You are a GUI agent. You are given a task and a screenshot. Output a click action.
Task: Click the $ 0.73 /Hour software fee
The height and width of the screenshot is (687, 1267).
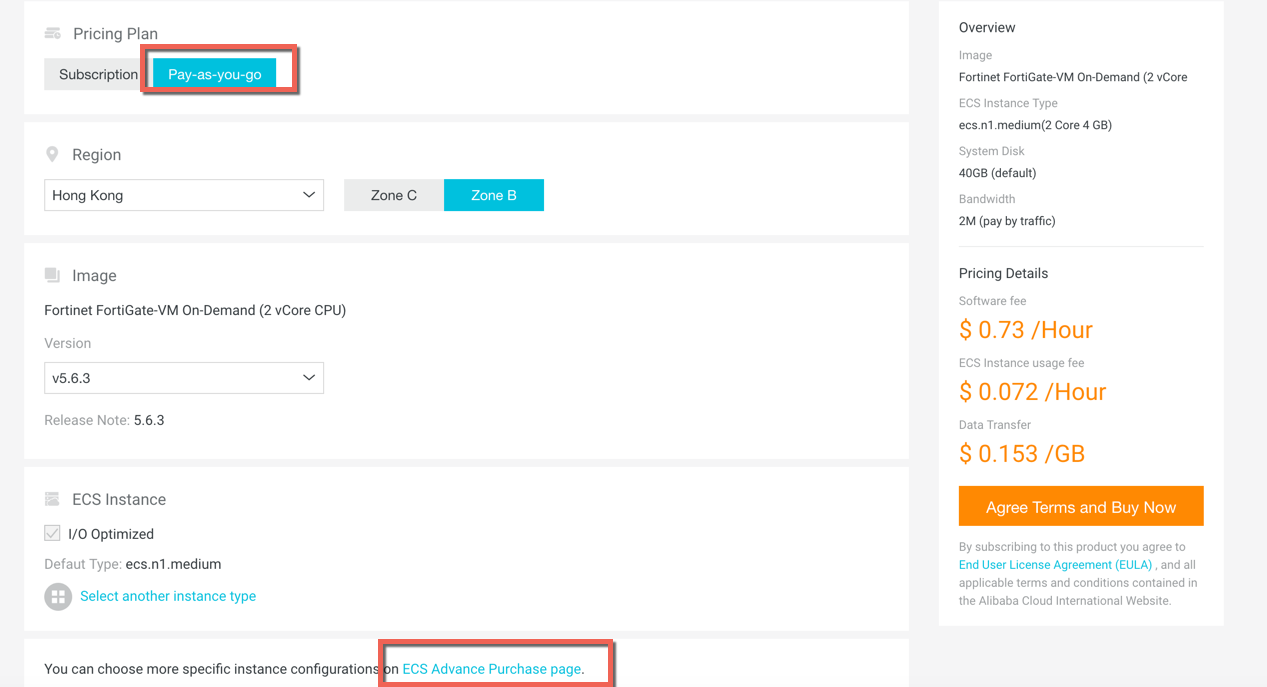[x=1026, y=330]
